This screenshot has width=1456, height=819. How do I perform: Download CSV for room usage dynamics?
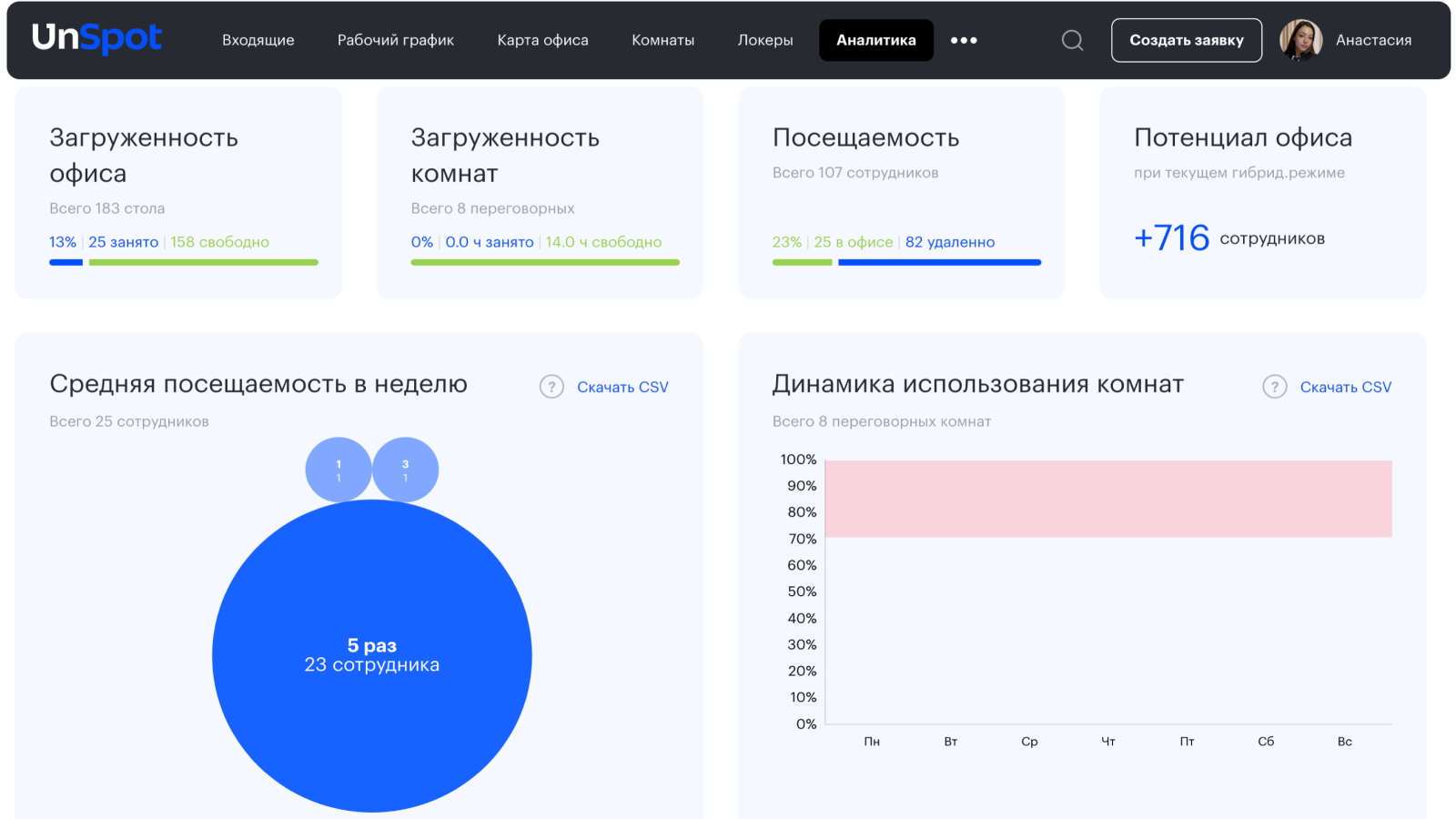tap(1345, 387)
